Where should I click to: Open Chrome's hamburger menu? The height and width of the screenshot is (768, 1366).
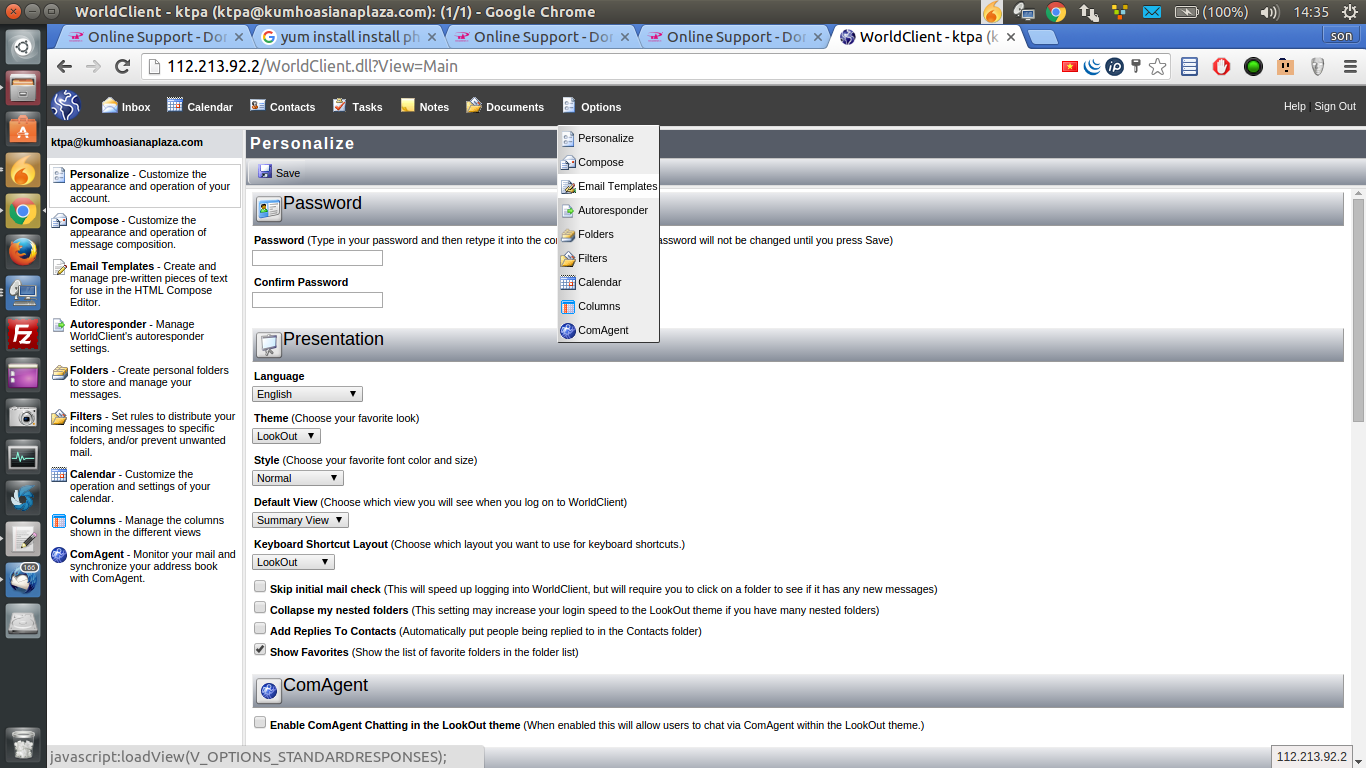click(x=1349, y=67)
